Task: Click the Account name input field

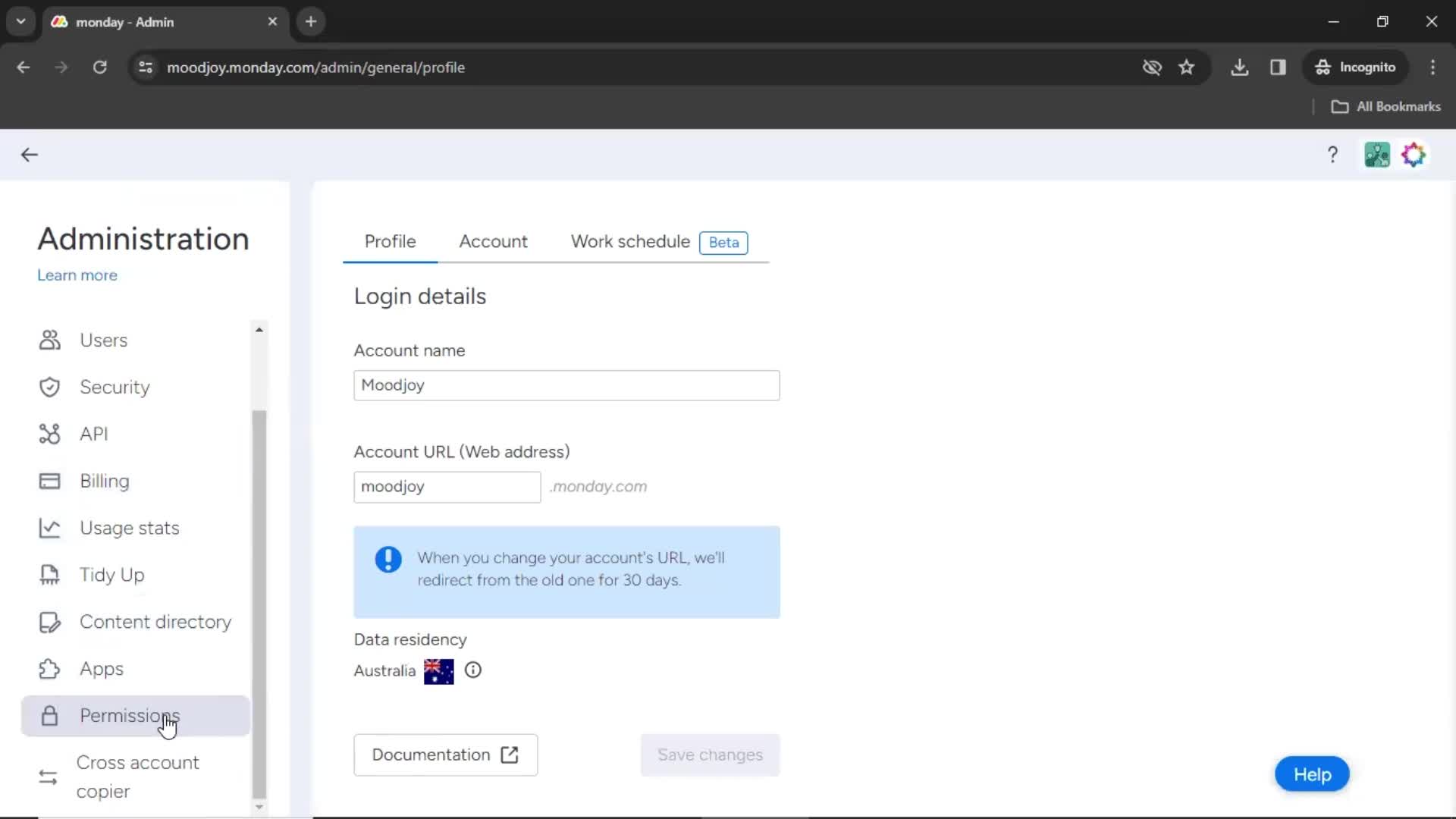Action: (566, 385)
